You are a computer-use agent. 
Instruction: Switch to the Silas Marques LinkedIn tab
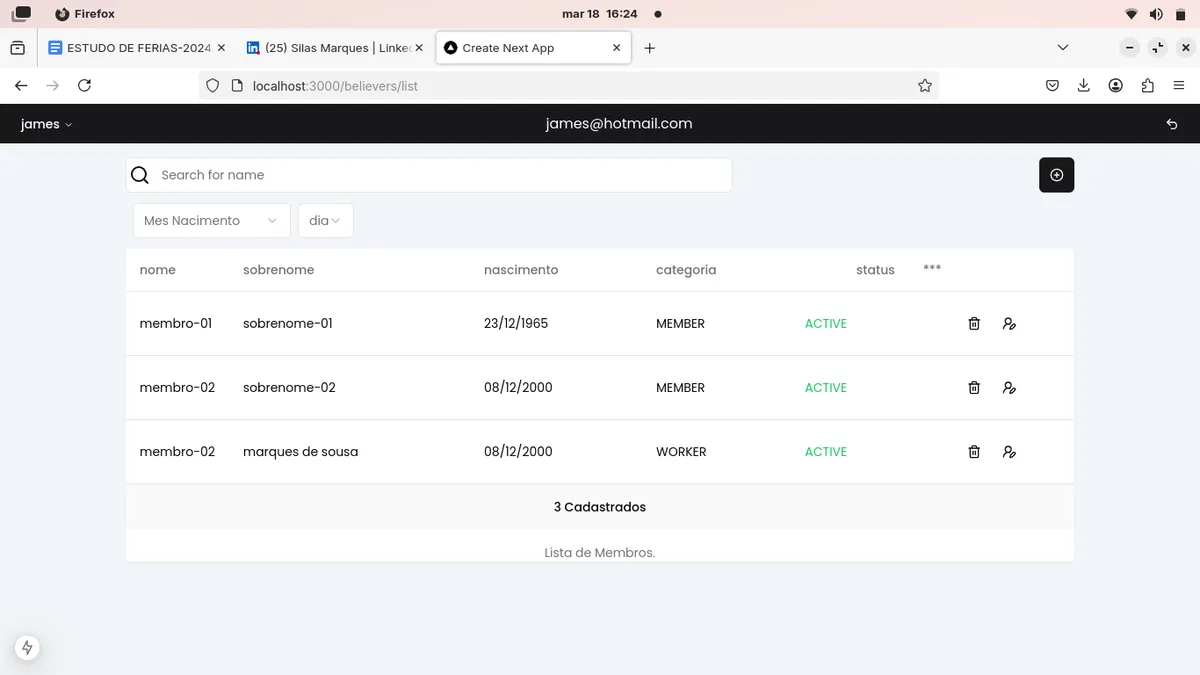click(x=330, y=47)
